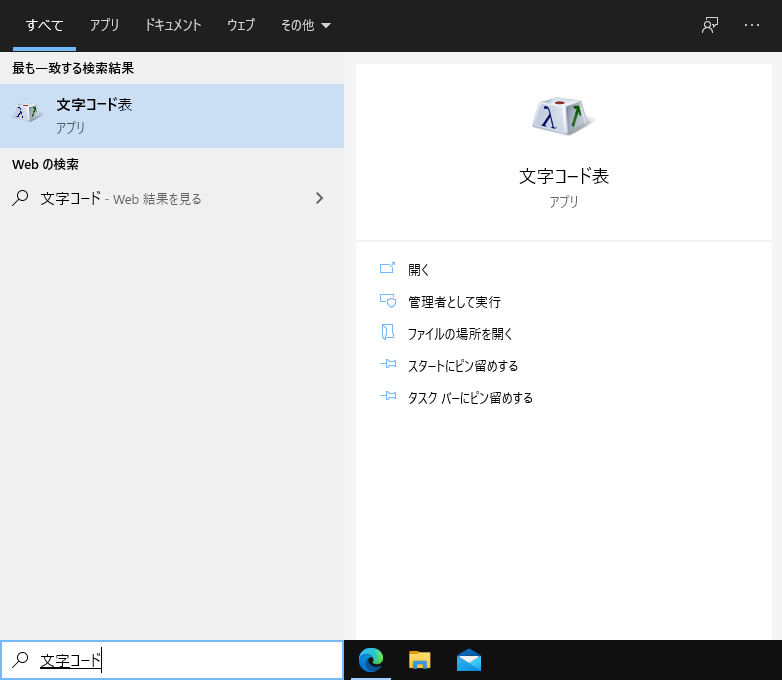This screenshot has height=680, width=782.
Task: Click the 文字コード表 app icon in best match
Action: click(x=26, y=112)
